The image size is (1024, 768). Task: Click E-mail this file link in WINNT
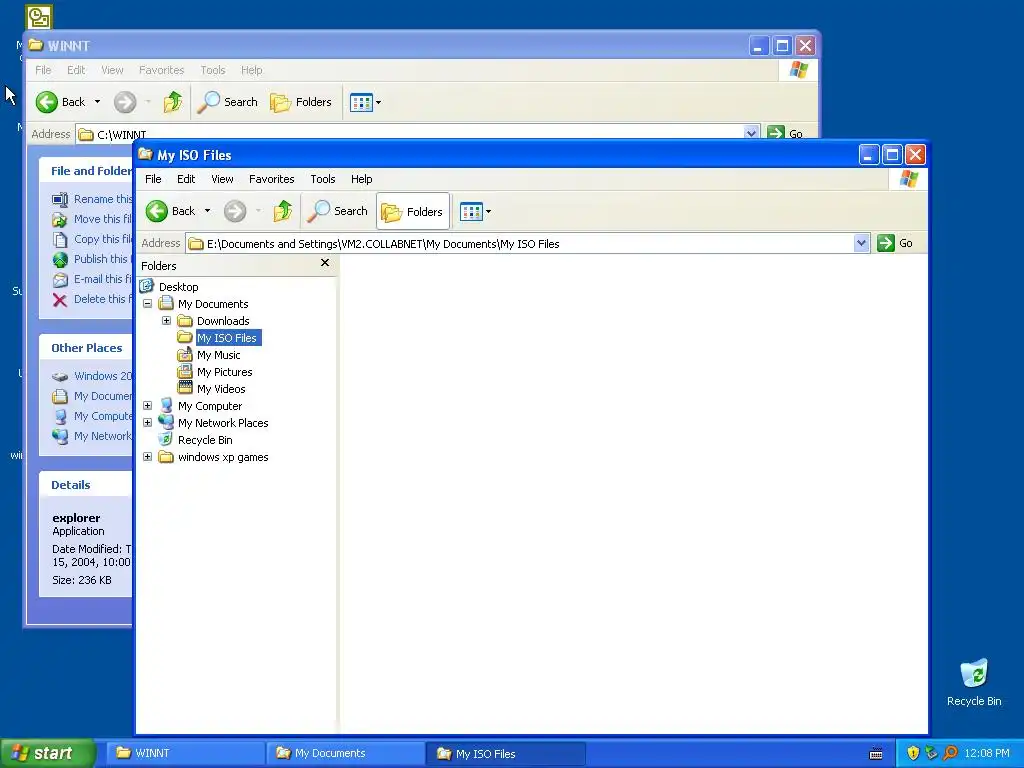(103, 279)
